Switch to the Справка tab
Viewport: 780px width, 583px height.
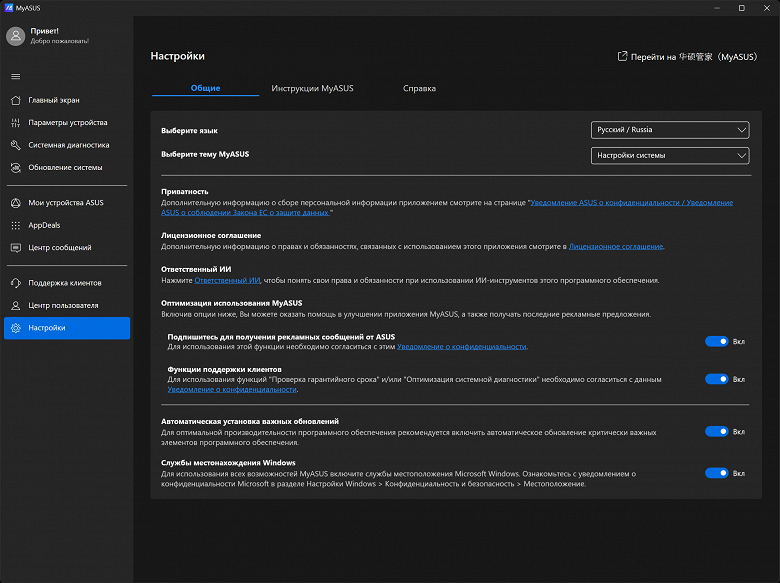pyautogui.click(x=419, y=89)
